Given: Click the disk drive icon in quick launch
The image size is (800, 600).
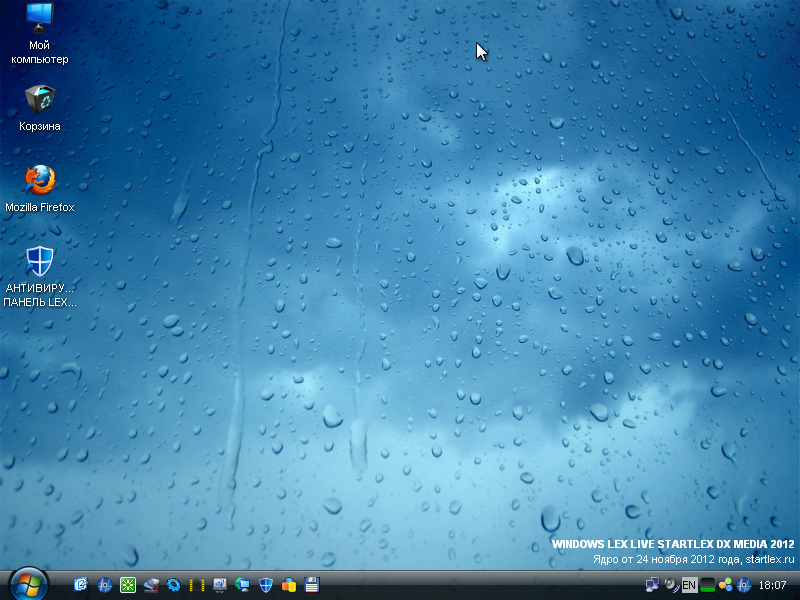Looking at the screenshot, I should (x=151, y=585).
